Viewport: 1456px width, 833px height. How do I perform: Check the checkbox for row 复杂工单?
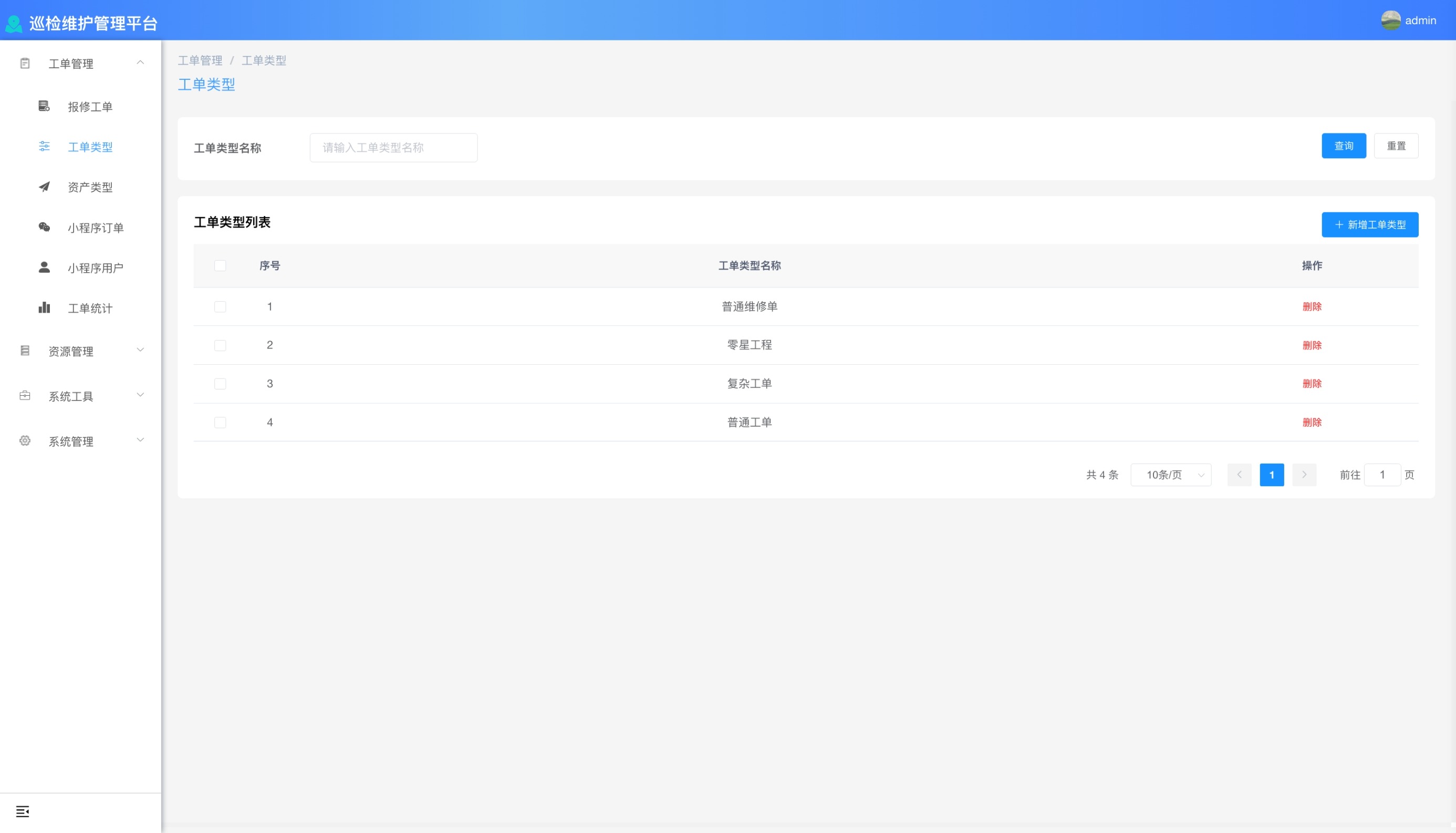(220, 384)
